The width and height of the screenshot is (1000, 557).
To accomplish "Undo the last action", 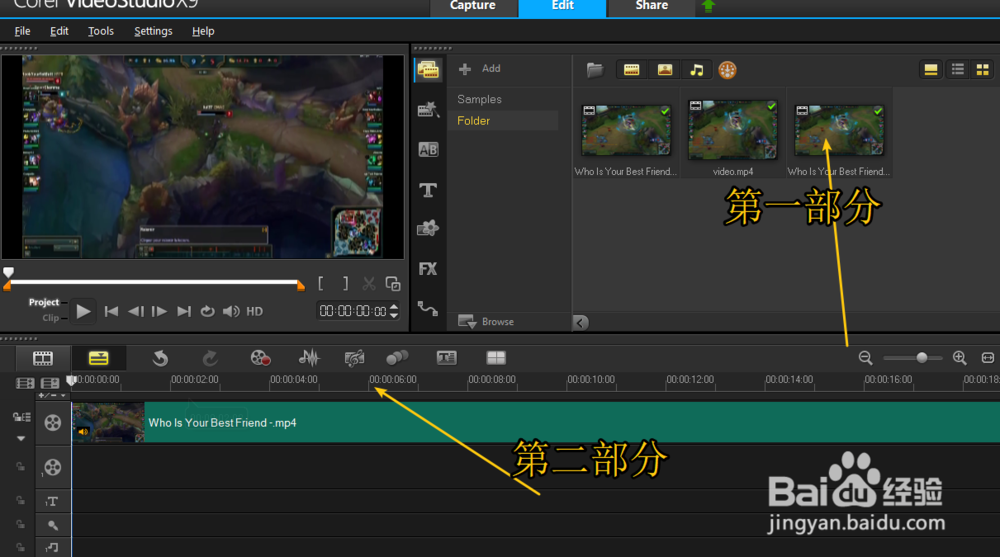I will click(160, 358).
